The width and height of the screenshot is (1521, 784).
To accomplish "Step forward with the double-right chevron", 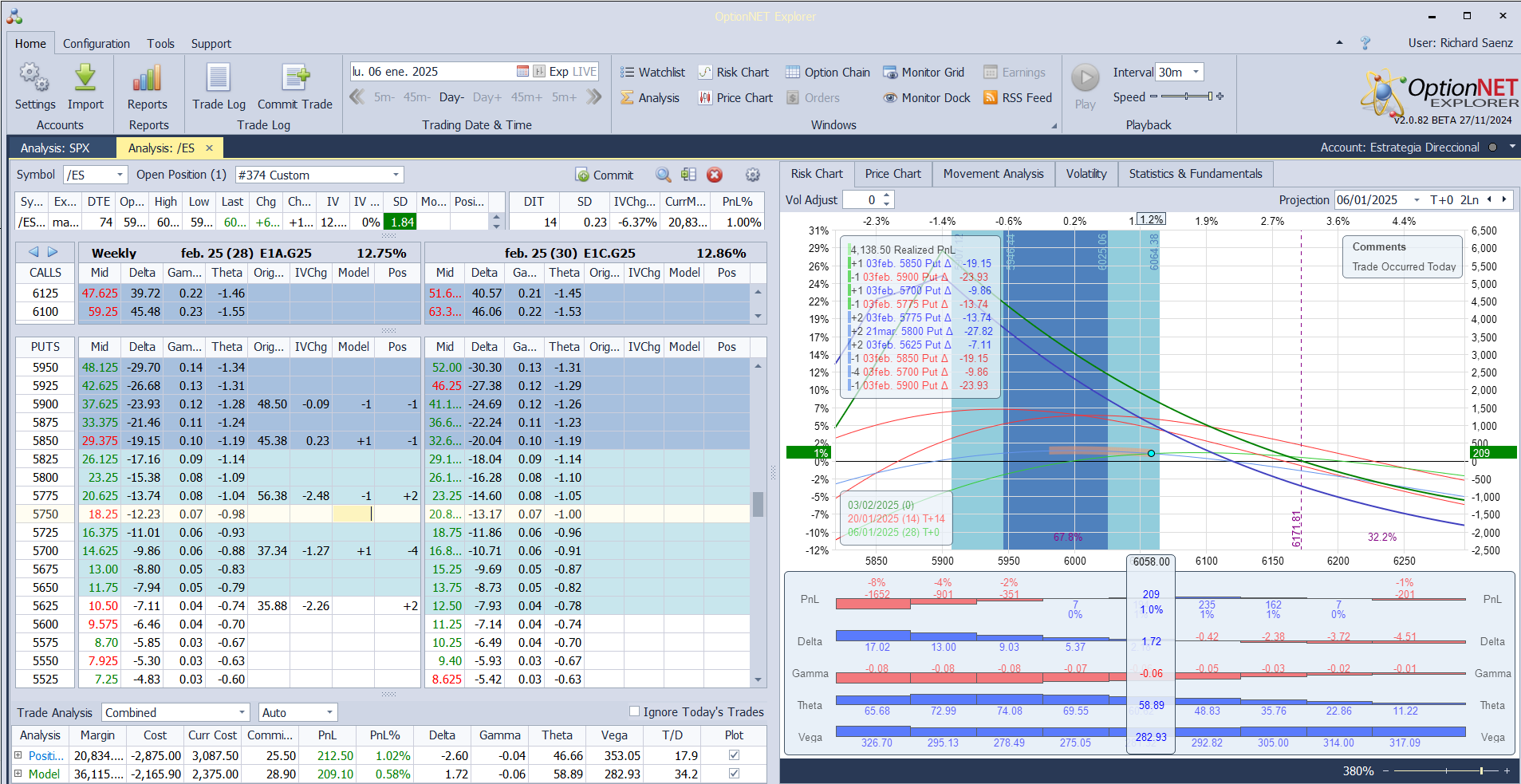I will pyautogui.click(x=593, y=97).
